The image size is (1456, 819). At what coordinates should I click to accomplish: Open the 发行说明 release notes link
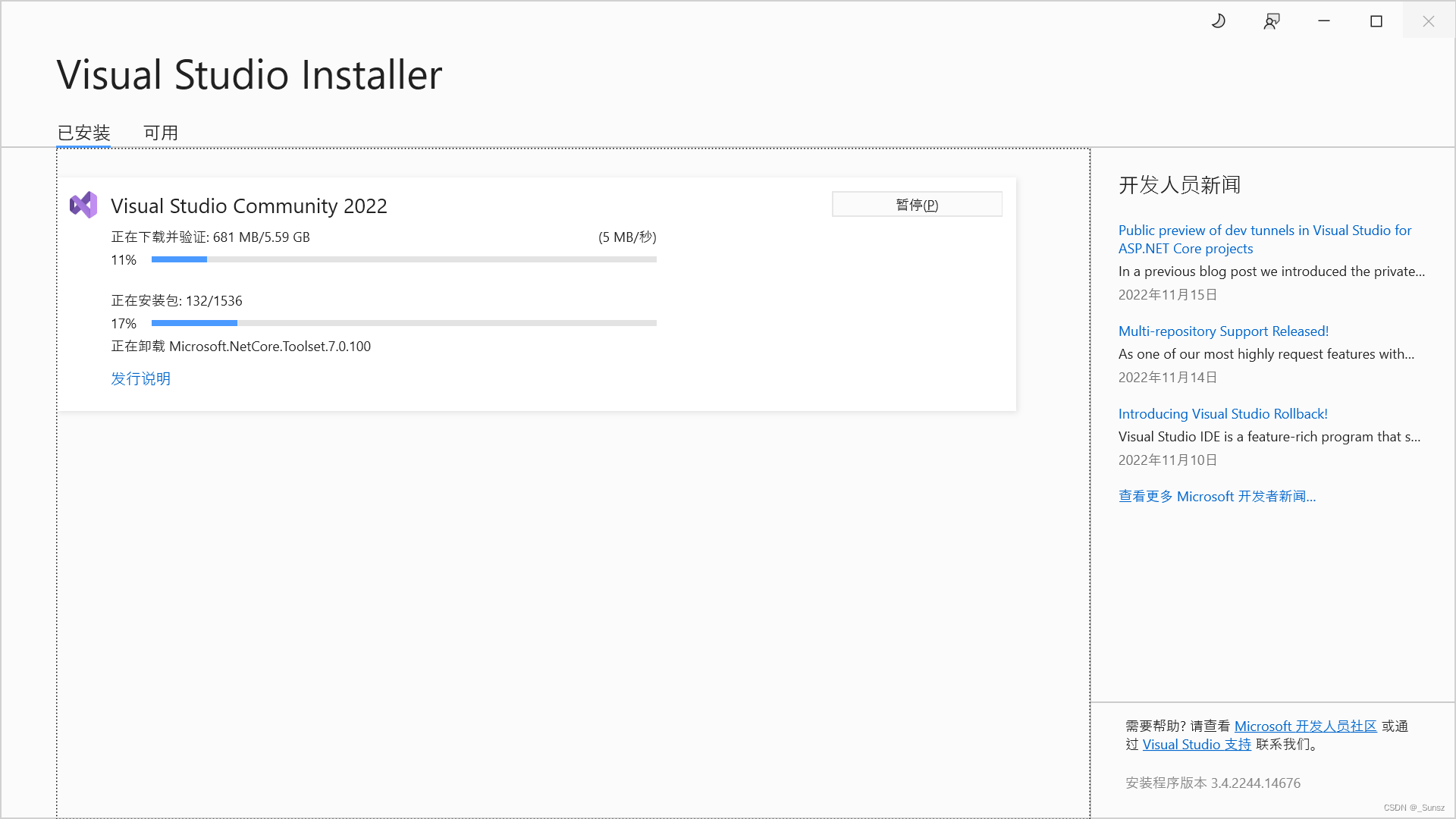(x=141, y=378)
